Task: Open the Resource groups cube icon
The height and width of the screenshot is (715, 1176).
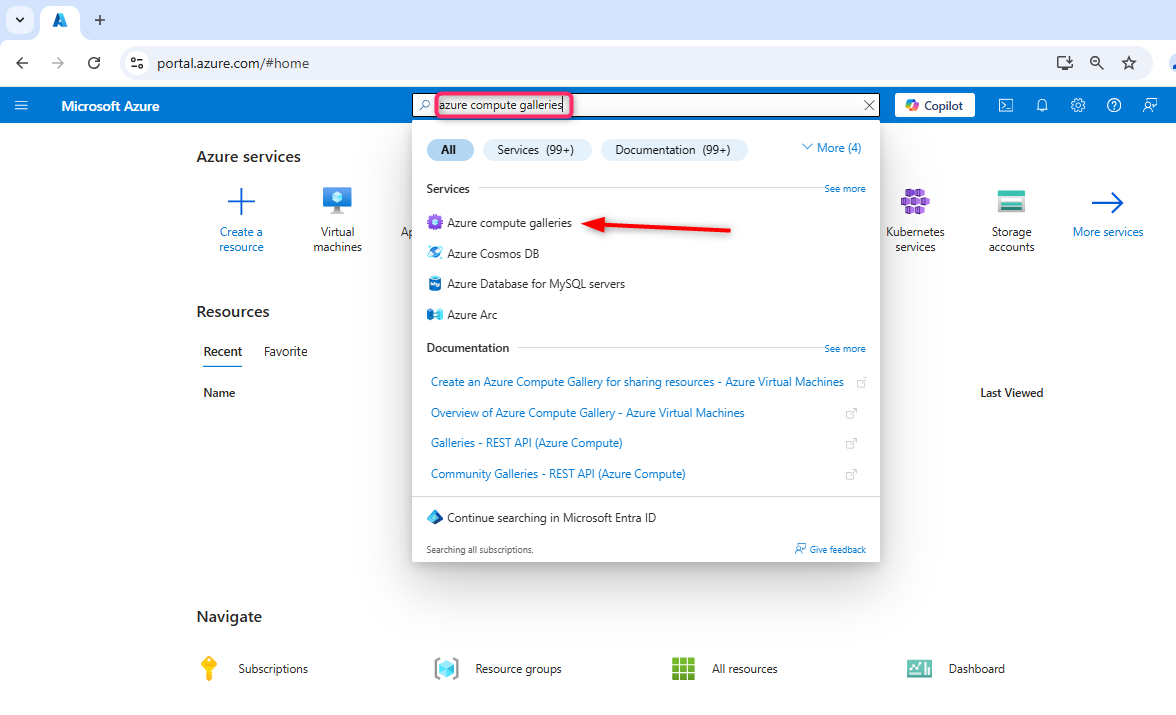Action: [446, 668]
